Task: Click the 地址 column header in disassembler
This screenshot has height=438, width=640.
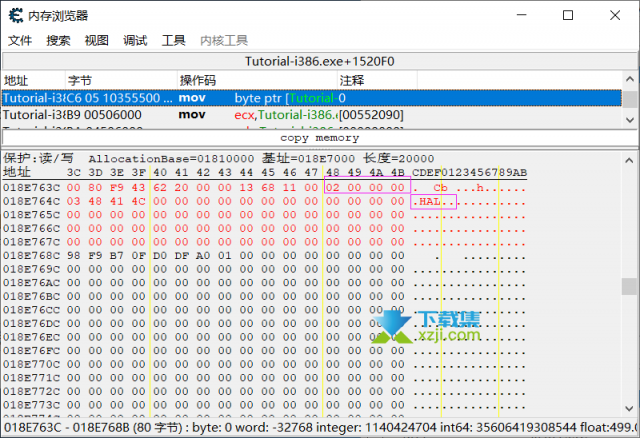Action: [x=33, y=80]
